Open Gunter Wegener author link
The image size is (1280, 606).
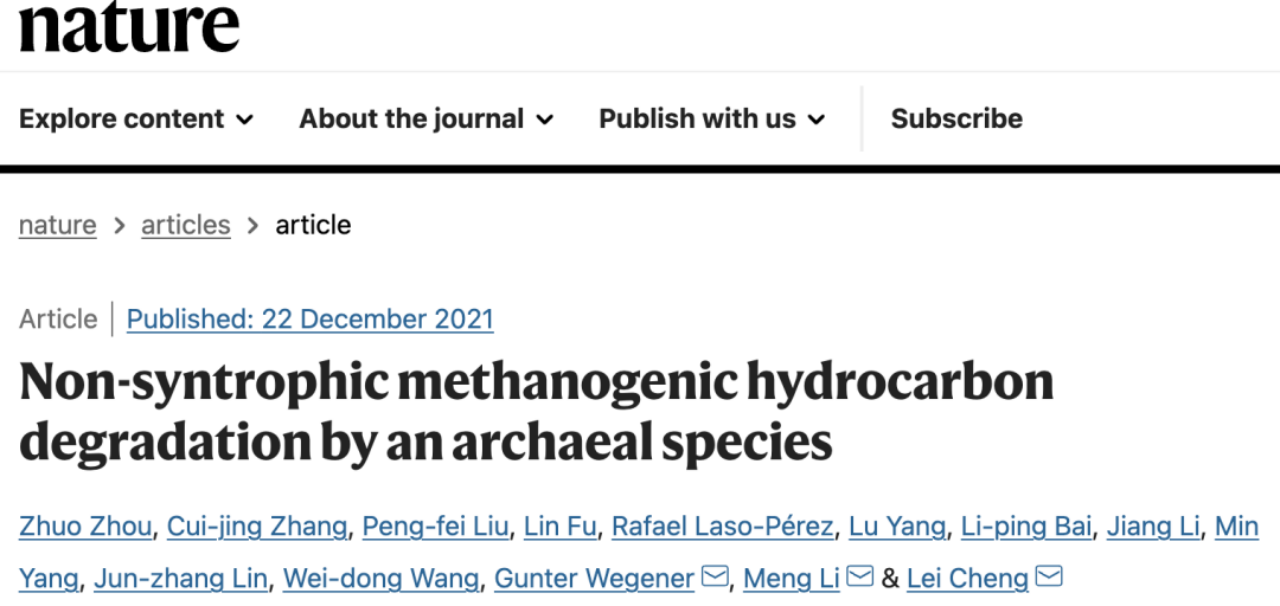(594, 578)
